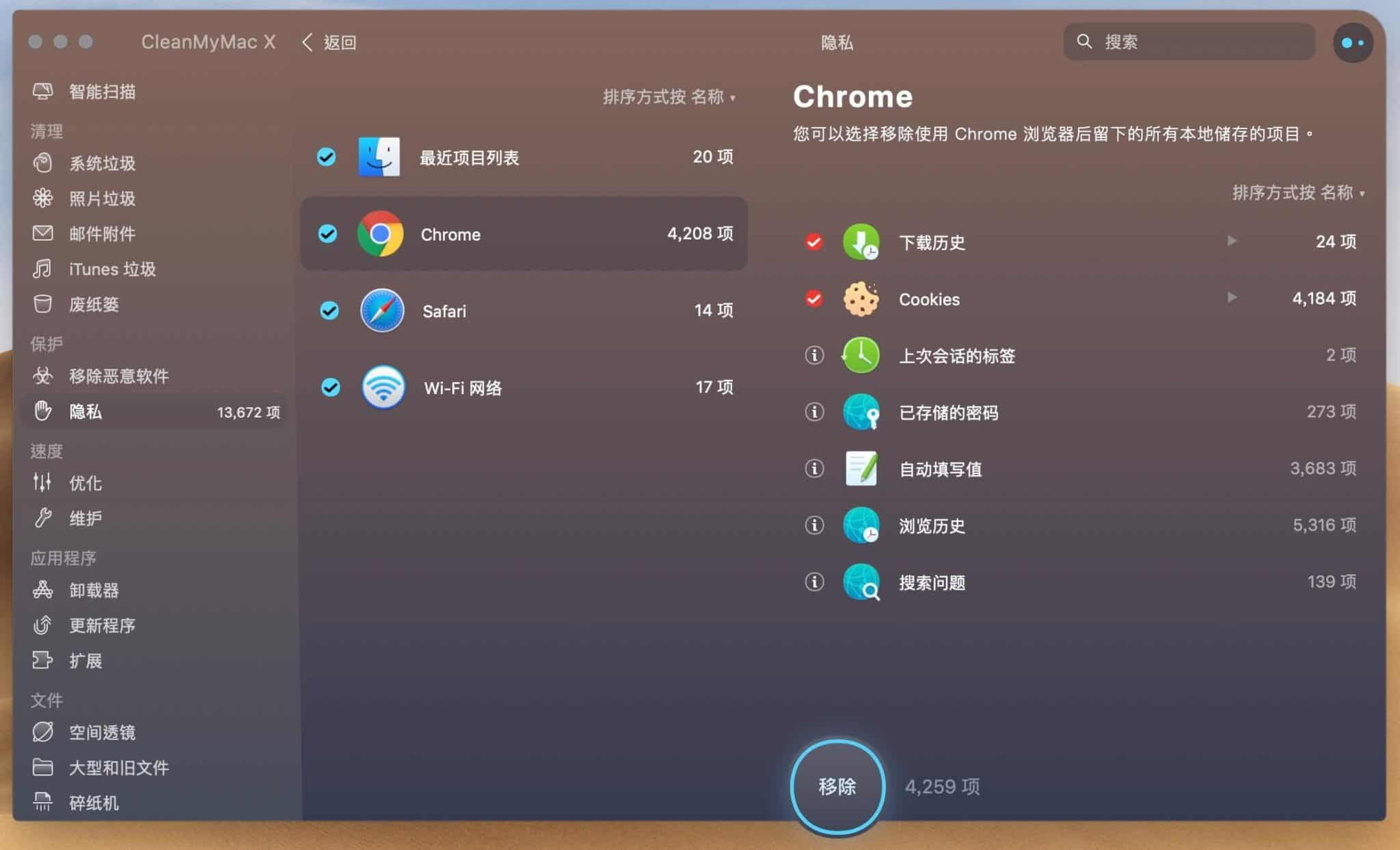Click the 浏览历史 globe clock icon
The image size is (1400, 850).
(x=861, y=525)
